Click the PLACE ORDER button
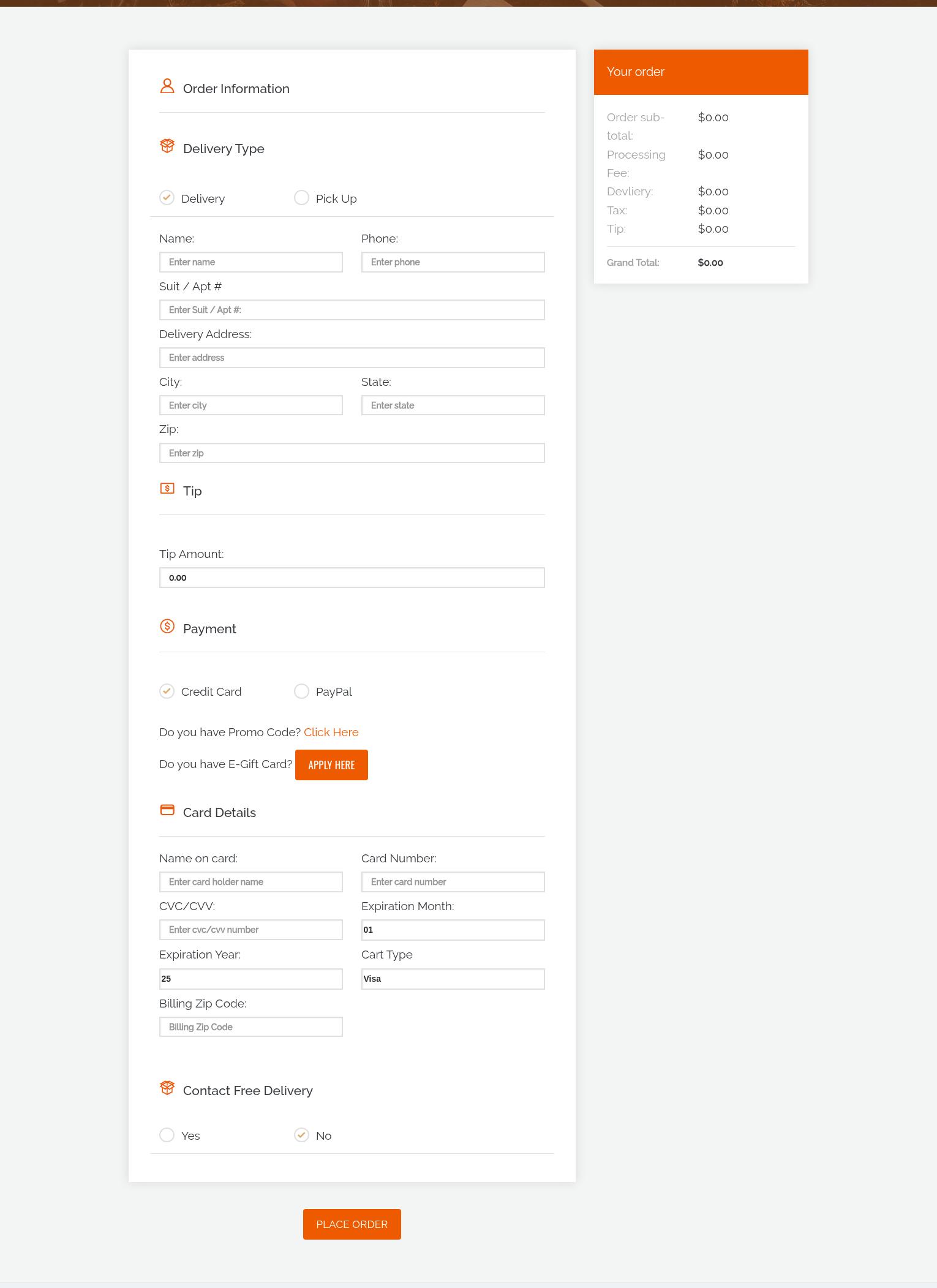937x1288 pixels. pos(352,1224)
